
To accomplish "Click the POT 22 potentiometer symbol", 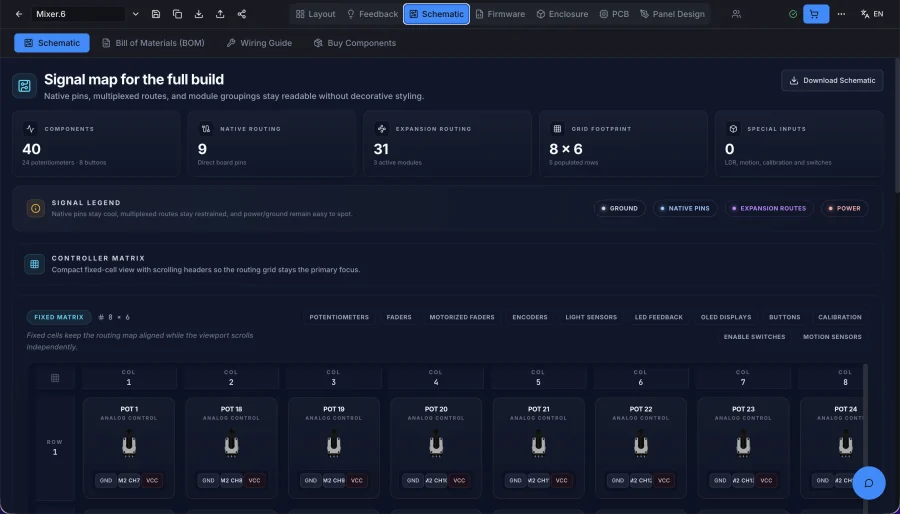I will [641, 445].
